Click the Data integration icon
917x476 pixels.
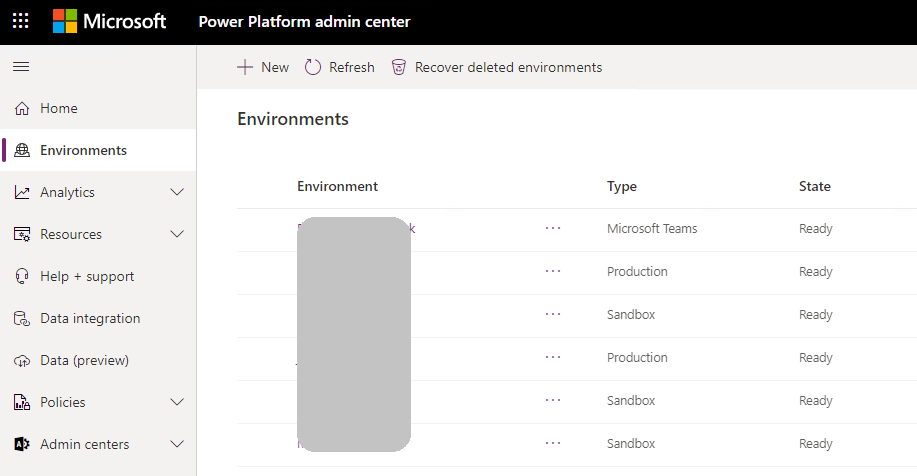pyautogui.click(x=22, y=318)
